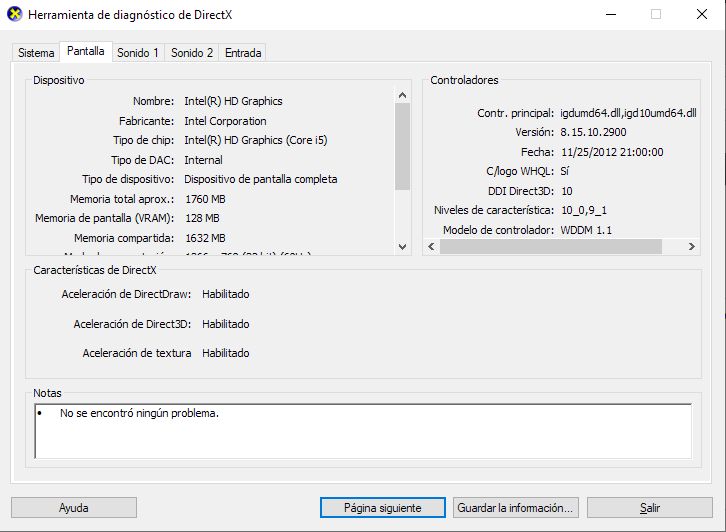This screenshot has width=726, height=532.
Task: Click 'Dispositivo de pantalla completa' value
Action: (x=261, y=179)
